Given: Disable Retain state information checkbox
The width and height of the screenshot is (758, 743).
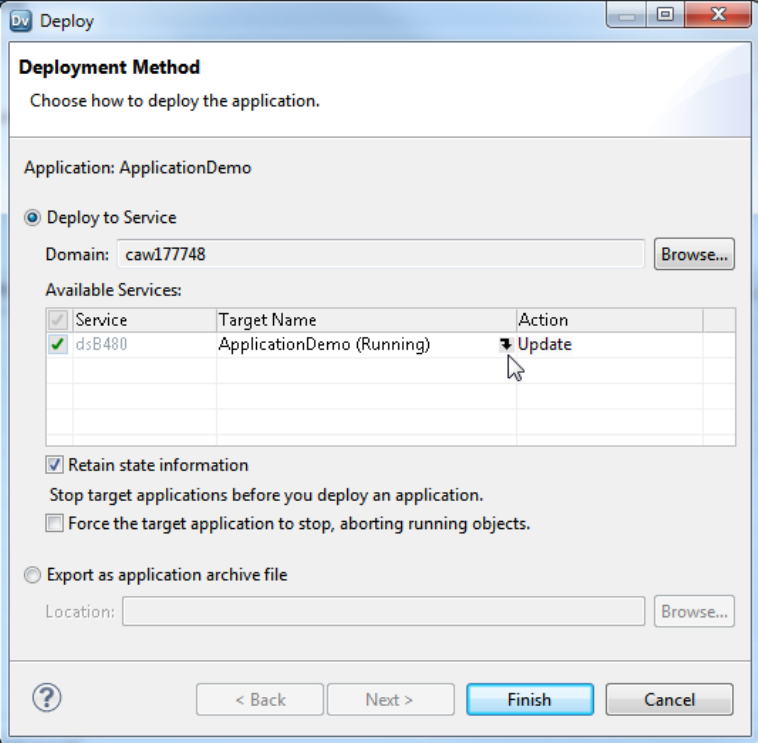Looking at the screenshot, I should tap(53, 465).
